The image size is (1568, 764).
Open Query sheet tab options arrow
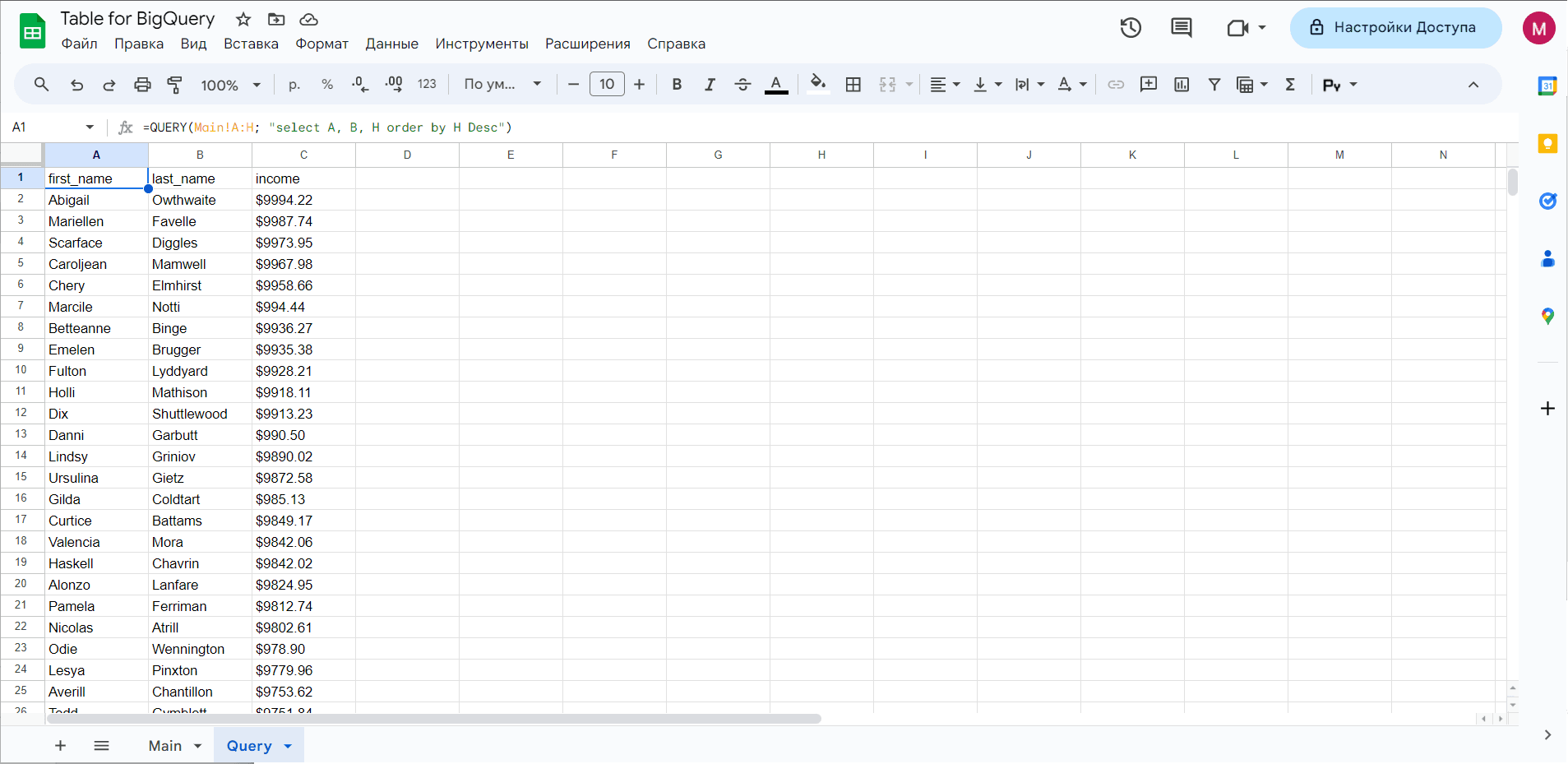[288, 746]
